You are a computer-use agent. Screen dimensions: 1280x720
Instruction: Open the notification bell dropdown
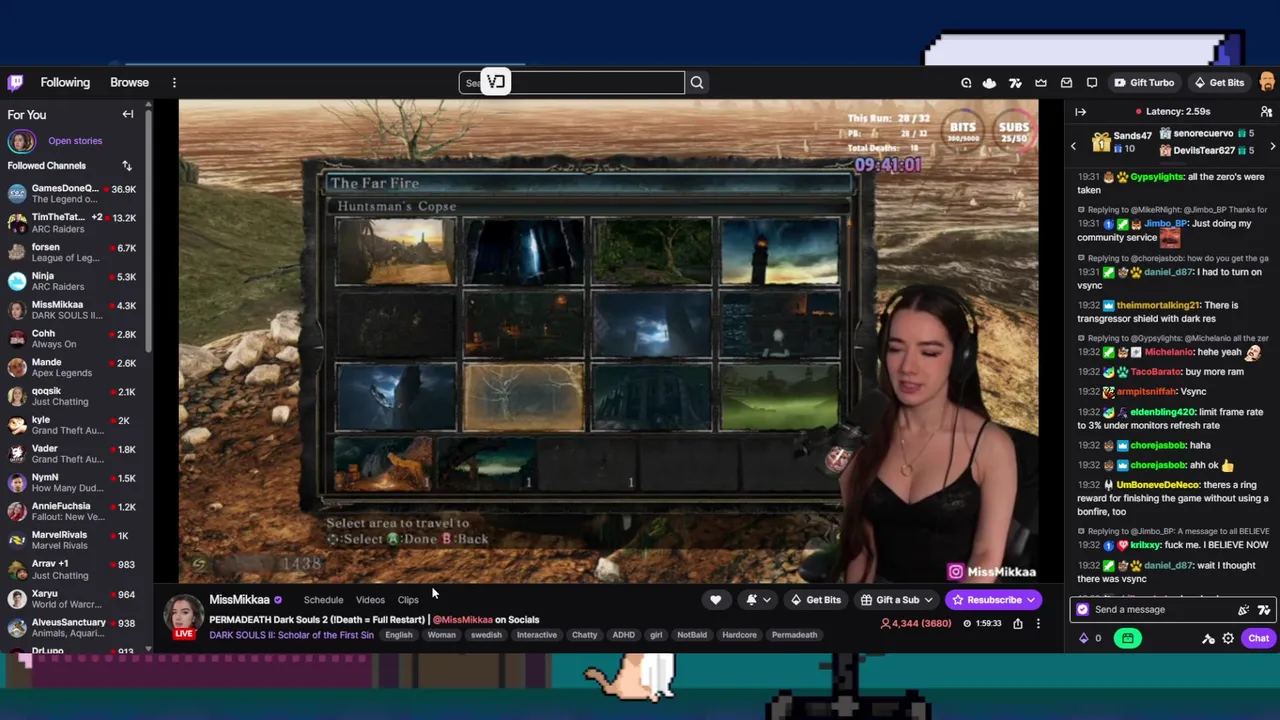tap(757, 600)
